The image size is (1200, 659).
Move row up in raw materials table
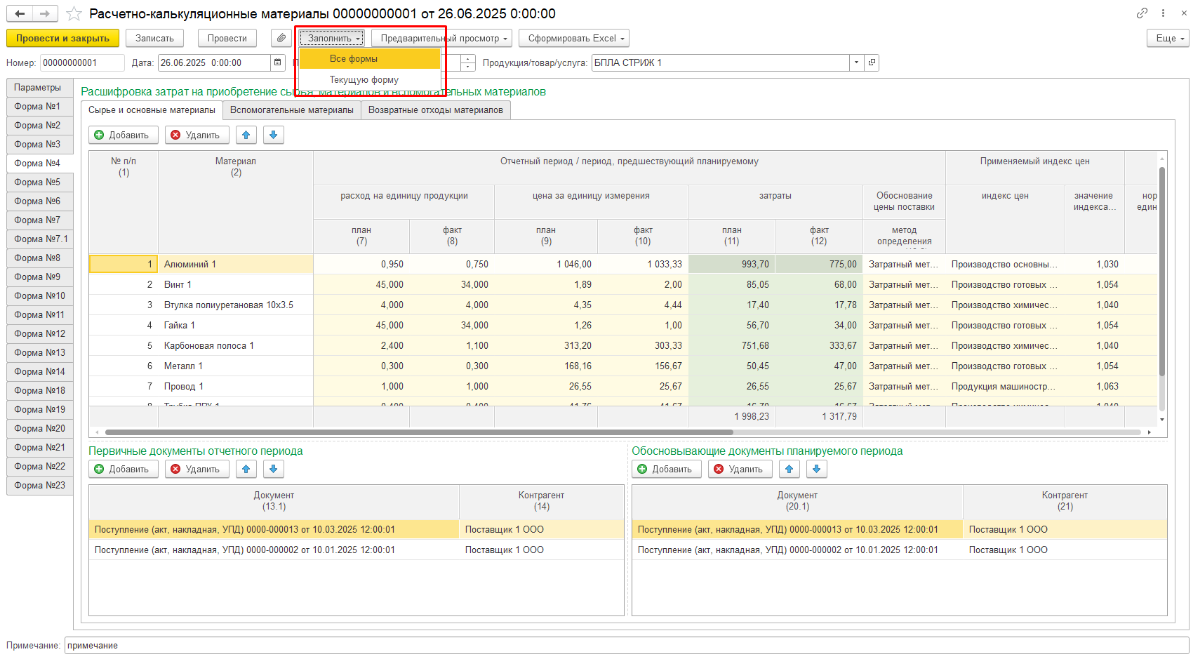[x=246, y=134]
